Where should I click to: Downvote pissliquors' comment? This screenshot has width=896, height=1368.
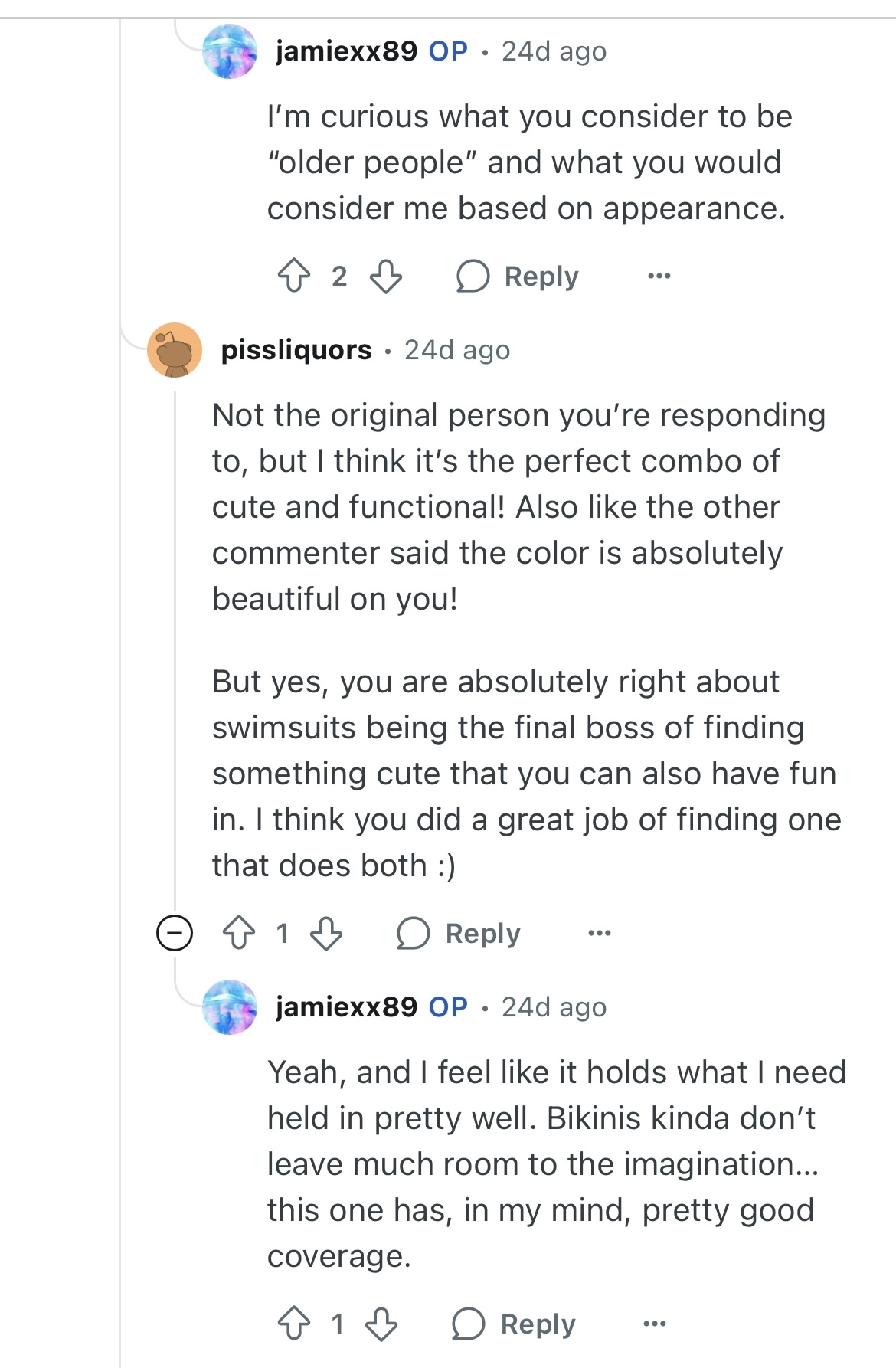click(327, 933)
